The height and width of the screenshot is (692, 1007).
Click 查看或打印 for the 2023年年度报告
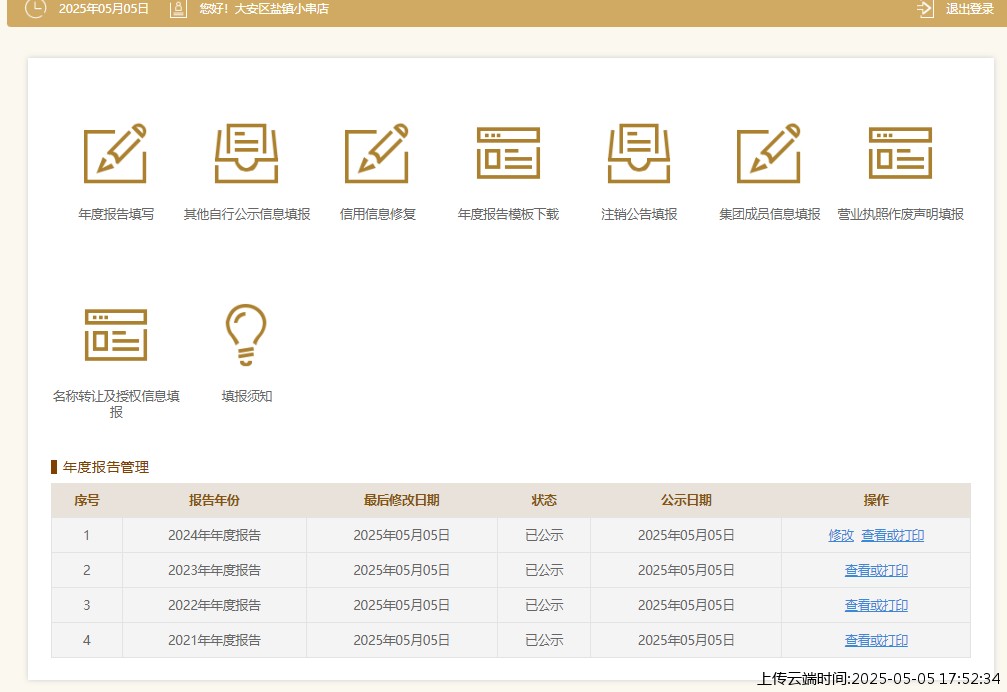click(876, 570)
